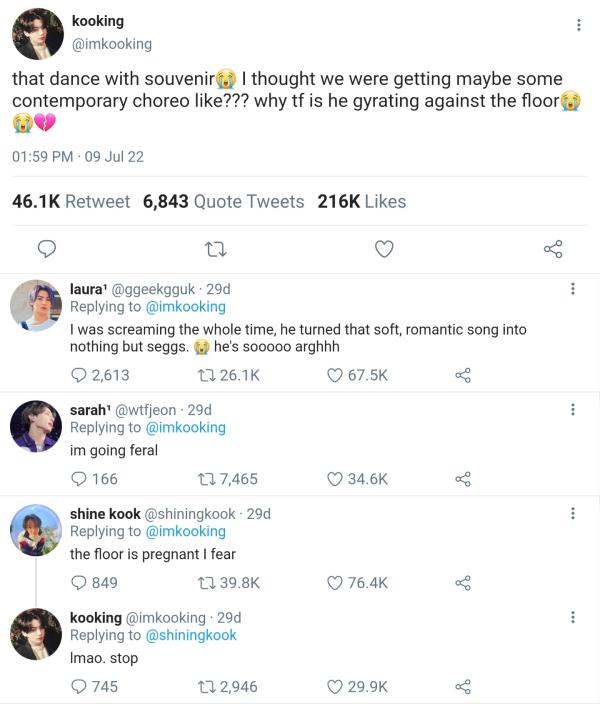Open more options on shine kook's reply
600x704 pixels.
[x=572, y=514]
